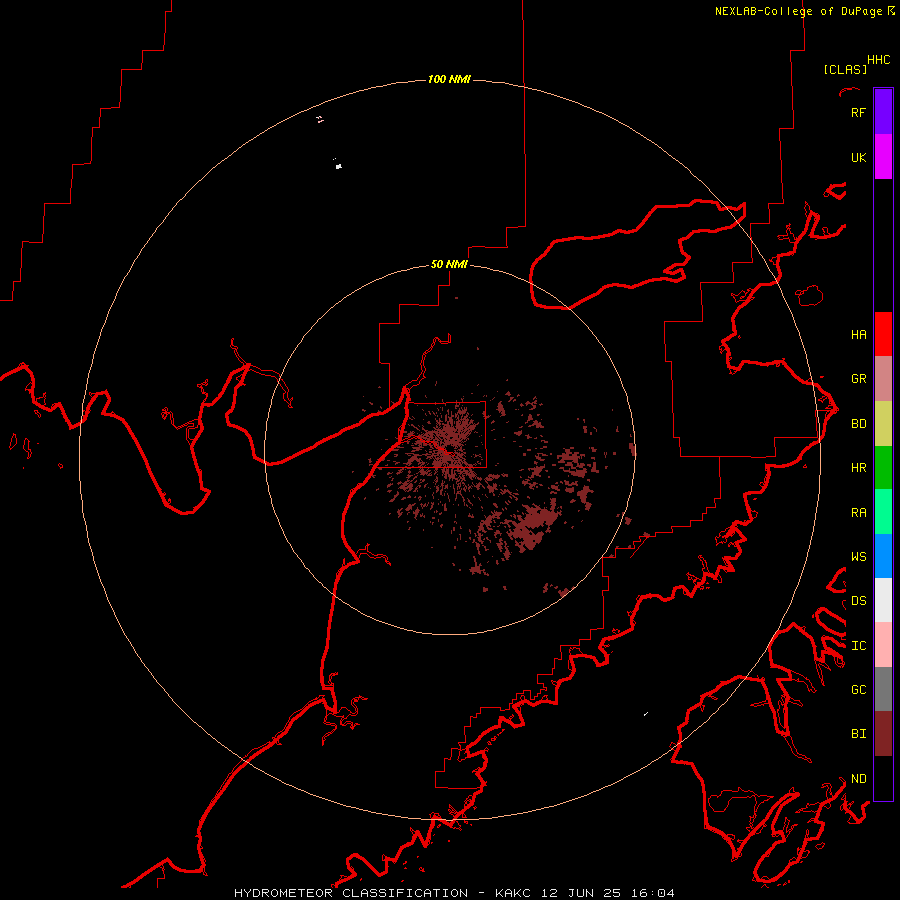Click the DS legend label text

[x=858, y=600]
